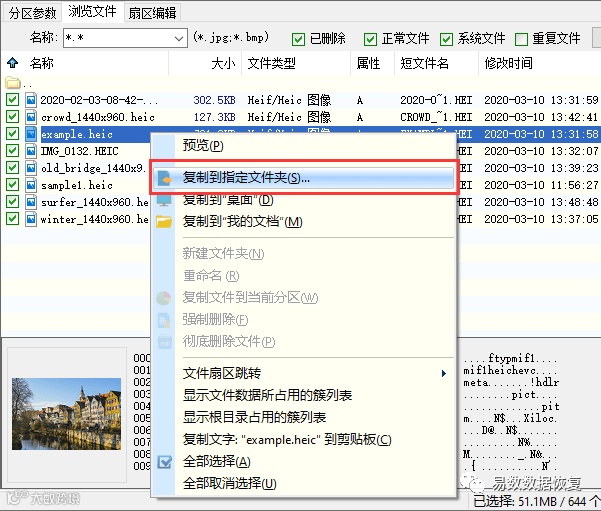This screenshot has width=601, height=511.
Task: Click the 2020-03-10 13:37:05 timestamp
Action: click(x=541, y=219)
